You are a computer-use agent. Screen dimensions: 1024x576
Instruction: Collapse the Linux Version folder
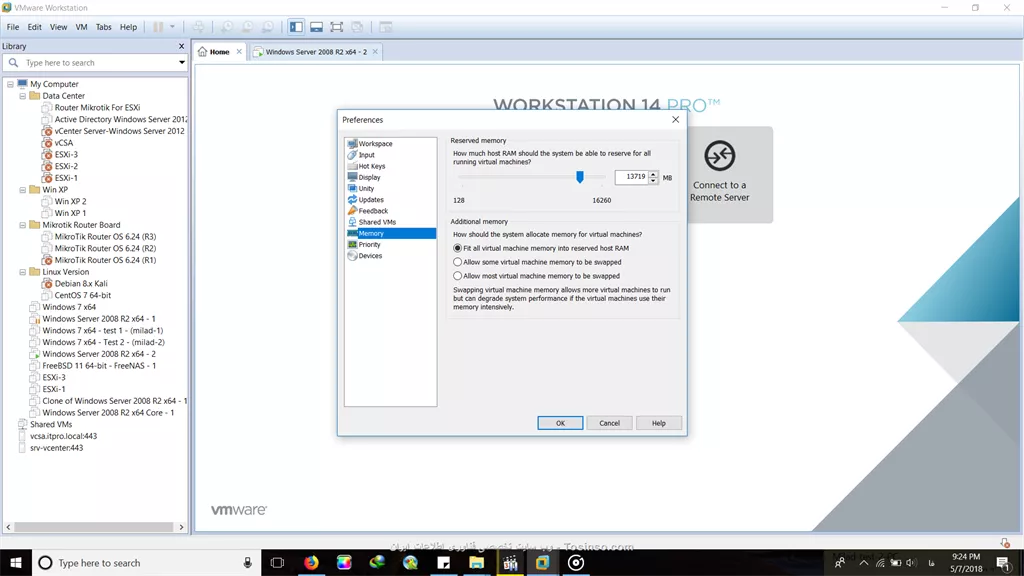click(23, 272)
